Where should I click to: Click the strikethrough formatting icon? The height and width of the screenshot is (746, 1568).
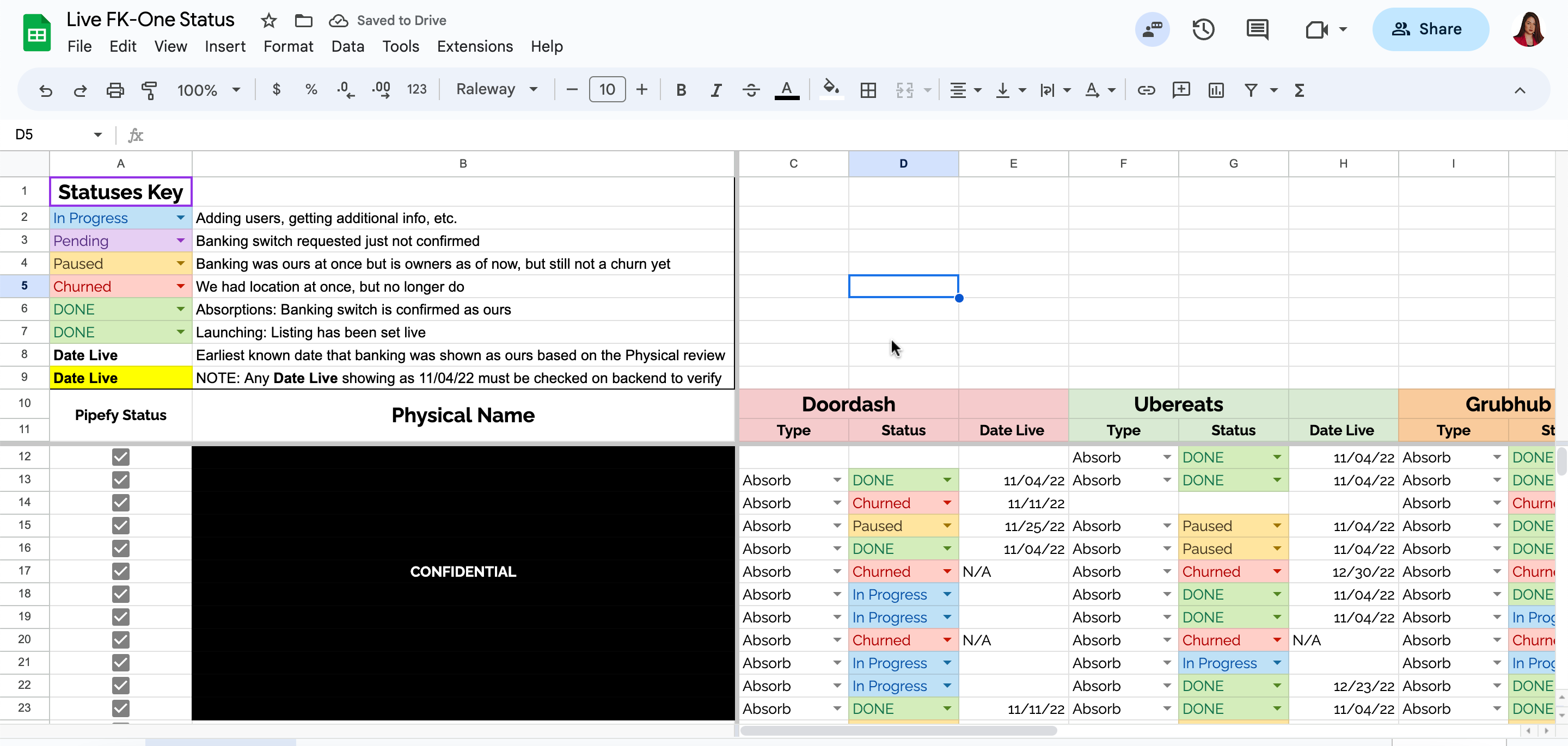point(751,90)
